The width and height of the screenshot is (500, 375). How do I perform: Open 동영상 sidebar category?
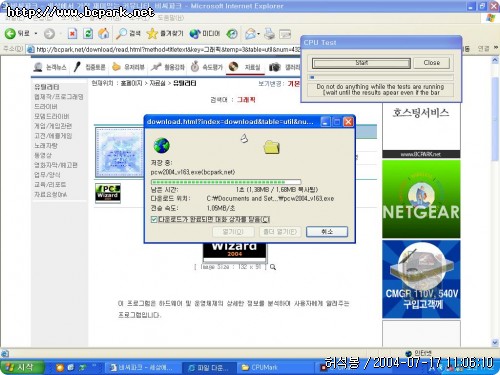point(43,155)
